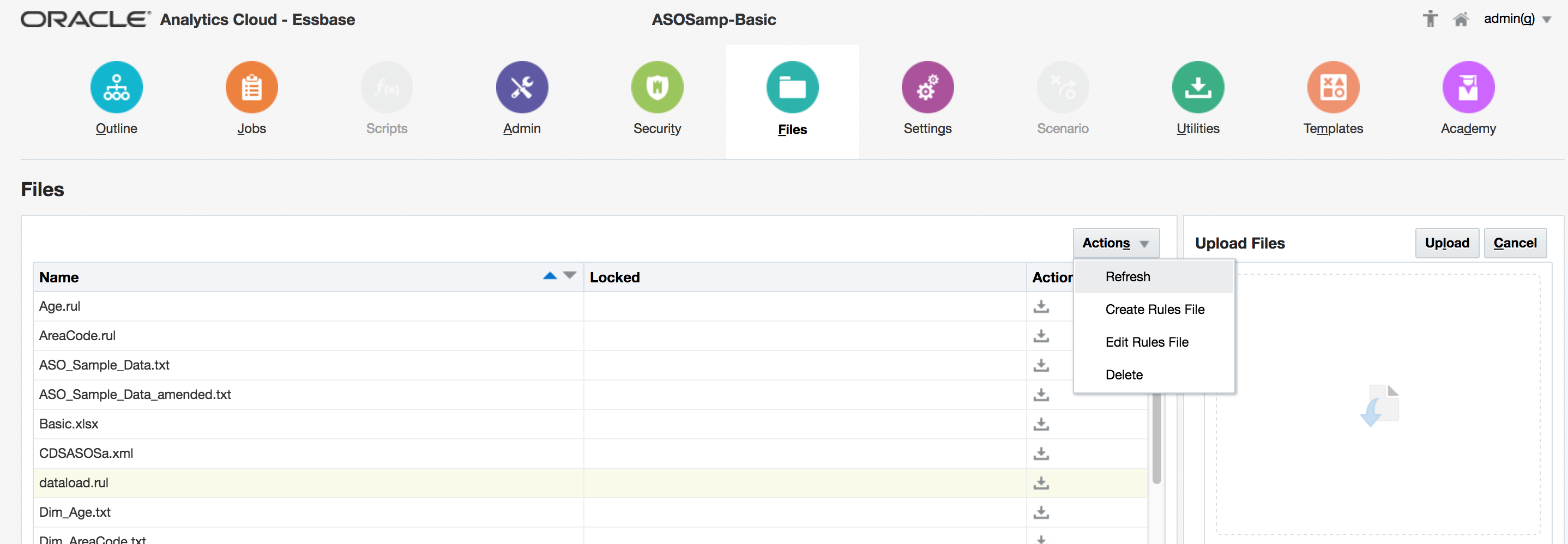Open the Oracle logo link
Viewport: 1568px width, 544px height.
click(86, 20)
